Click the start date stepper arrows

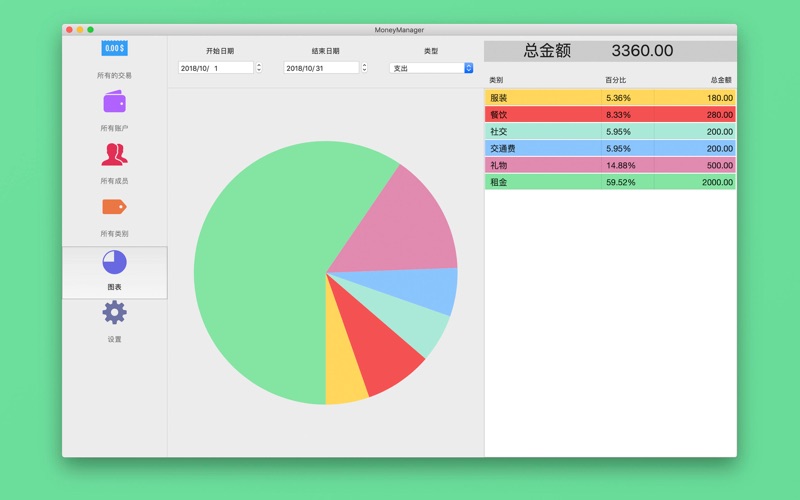(x=259, y=68)
